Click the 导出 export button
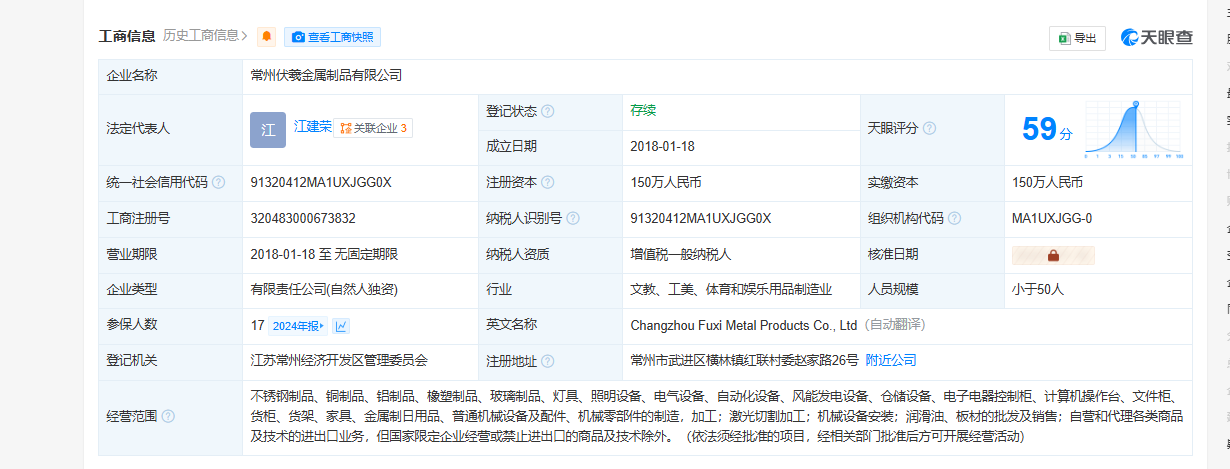The width and height of the screenshot is (1230, 469). [1077, 38]
